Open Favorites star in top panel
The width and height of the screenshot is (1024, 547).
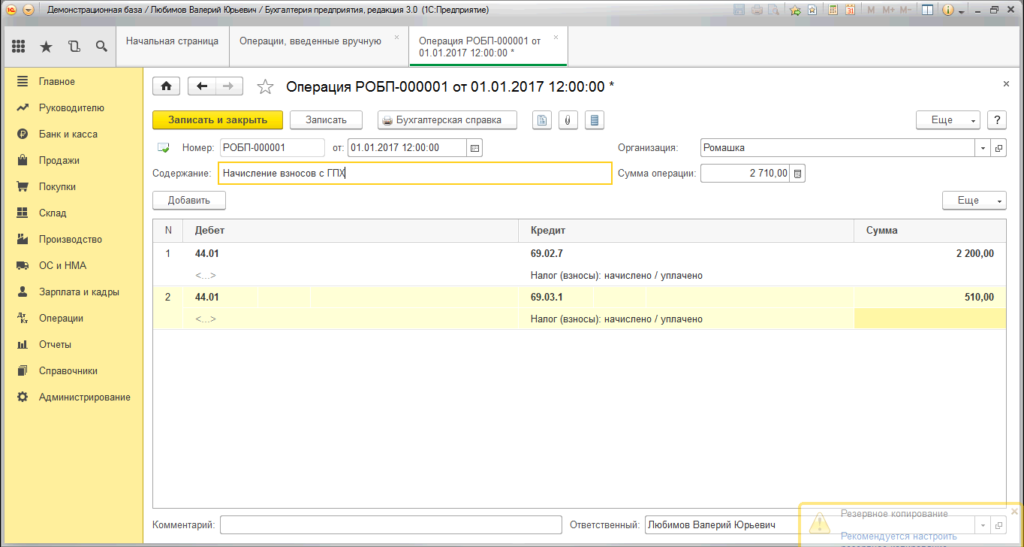coord(46,46)
